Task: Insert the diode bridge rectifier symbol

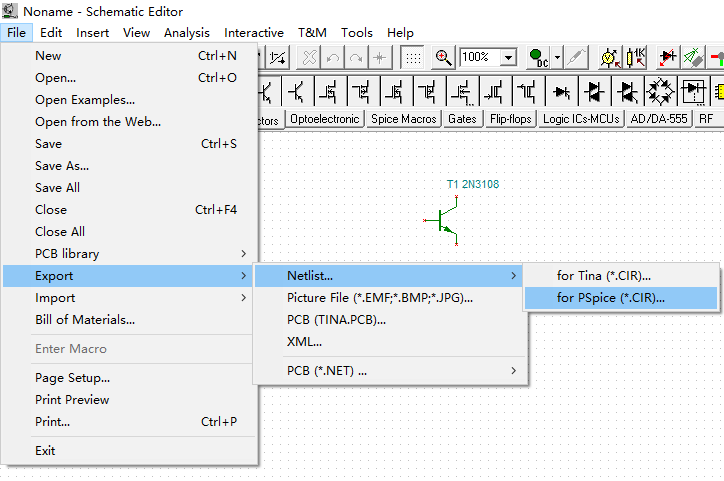Action: tap(660, 91)
